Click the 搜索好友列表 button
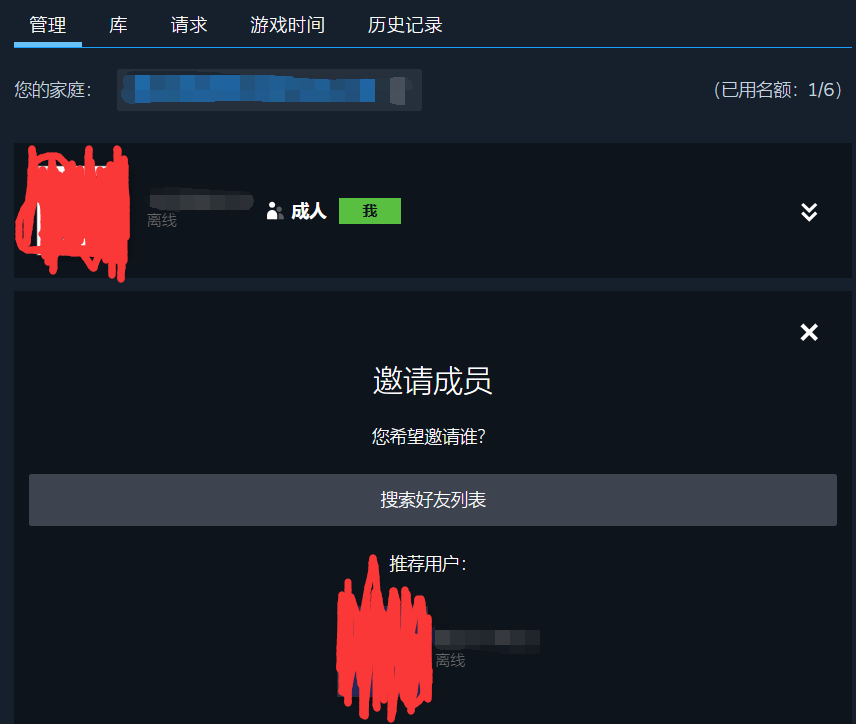 [432, 500]
